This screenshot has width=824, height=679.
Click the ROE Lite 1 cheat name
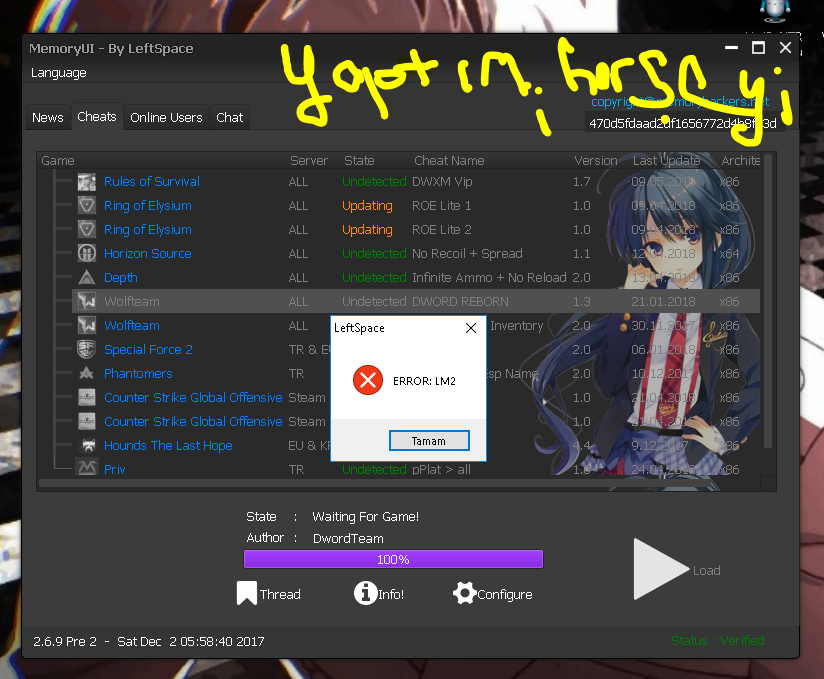[441, 205]
